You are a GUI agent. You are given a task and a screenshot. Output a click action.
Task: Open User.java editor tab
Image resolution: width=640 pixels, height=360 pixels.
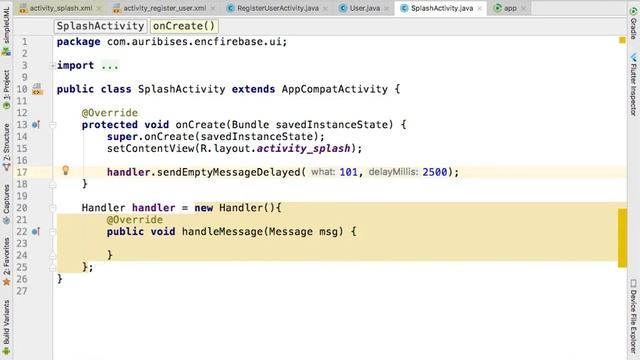[364, 8]
